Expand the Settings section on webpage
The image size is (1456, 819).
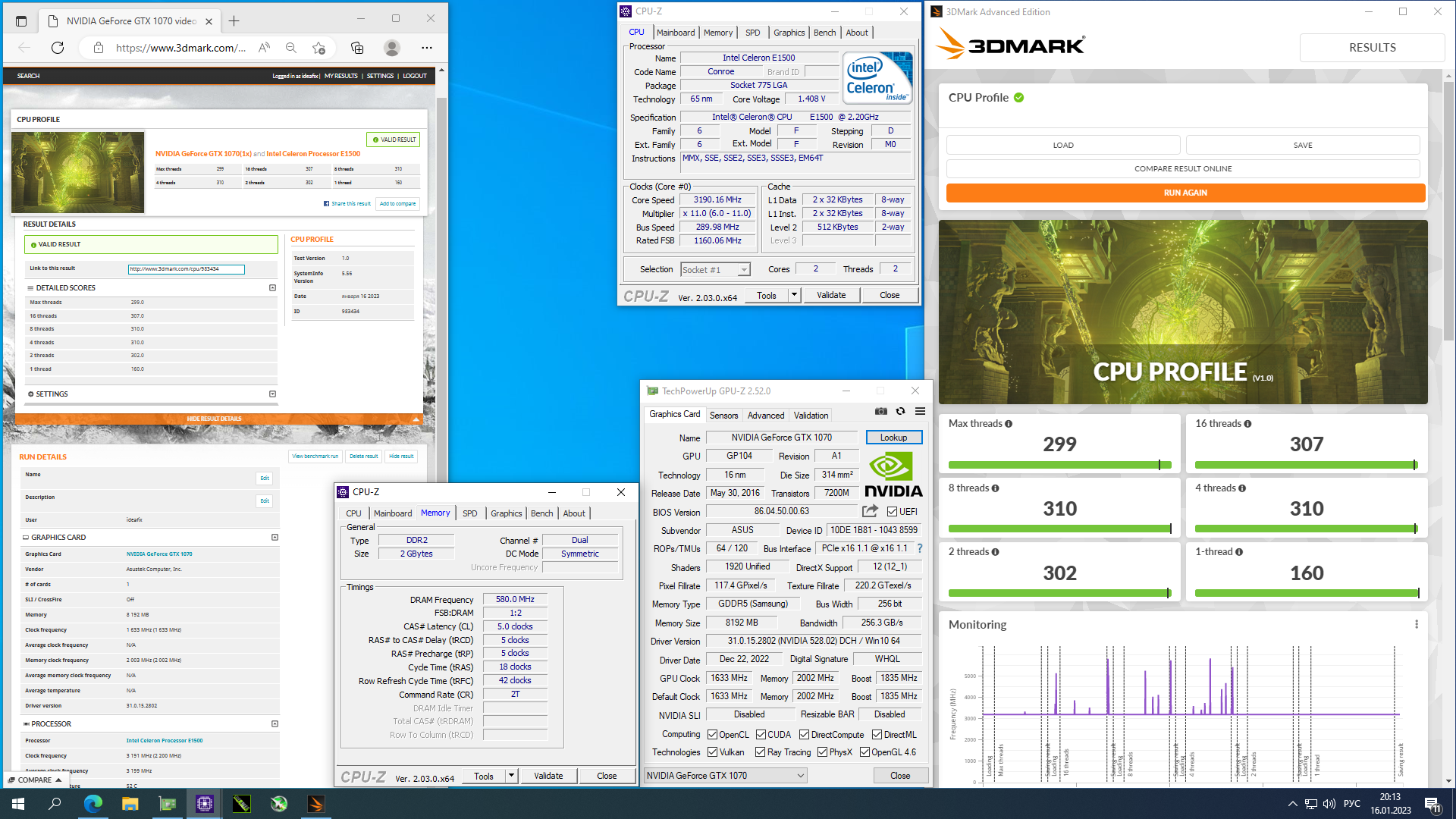coord(272,394)
